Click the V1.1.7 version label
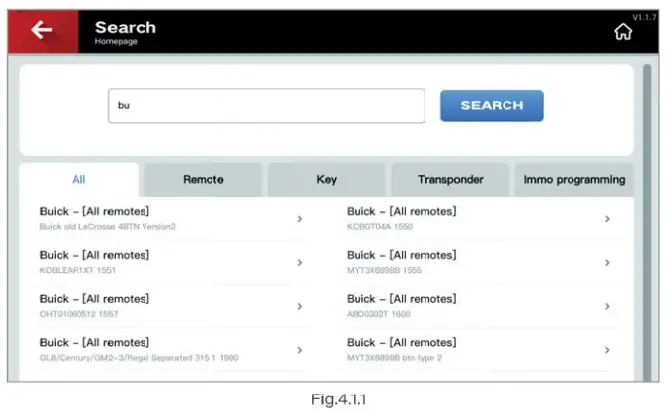 click(x=644, y=17)
